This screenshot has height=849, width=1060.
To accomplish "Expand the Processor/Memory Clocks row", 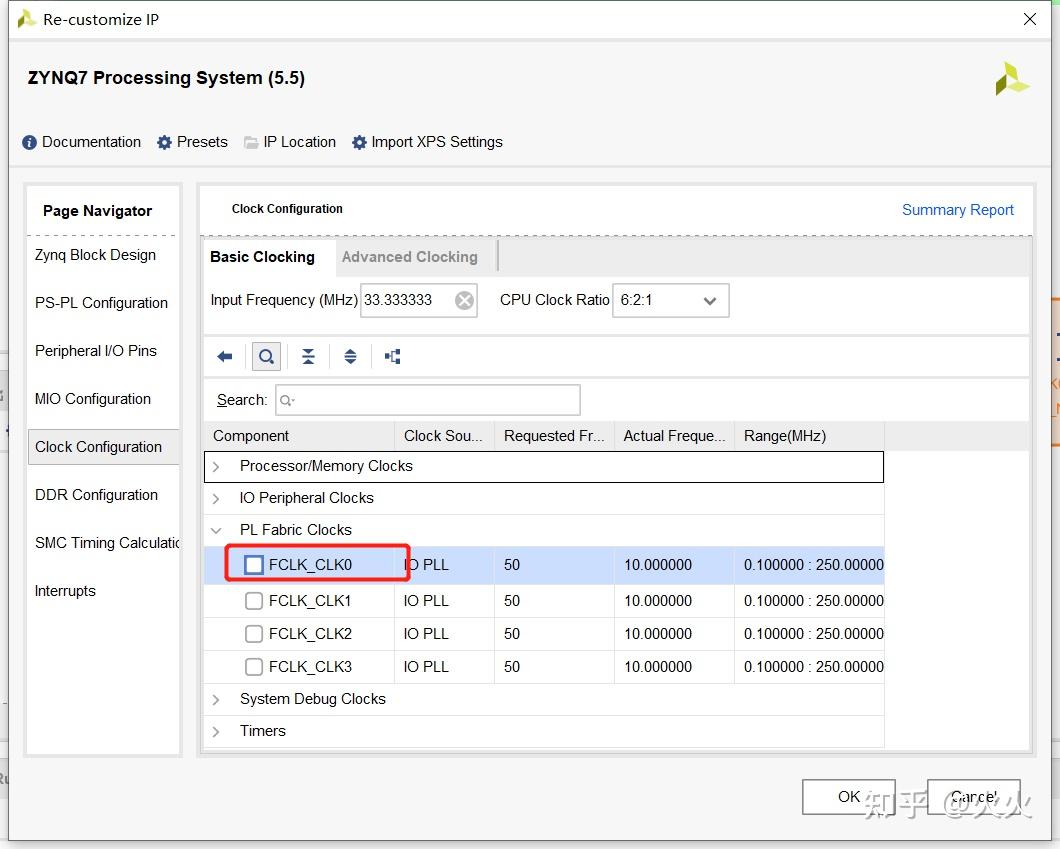I will pos(216,466).
